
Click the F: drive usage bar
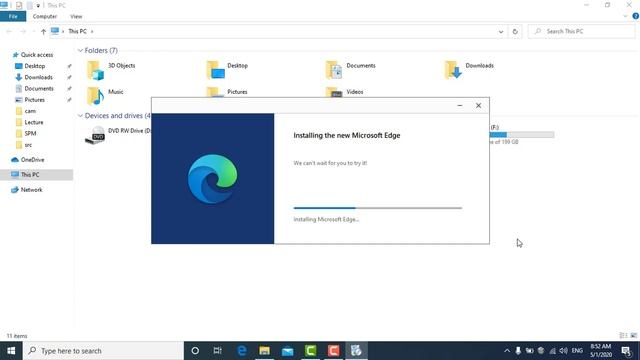coord(522,135)
